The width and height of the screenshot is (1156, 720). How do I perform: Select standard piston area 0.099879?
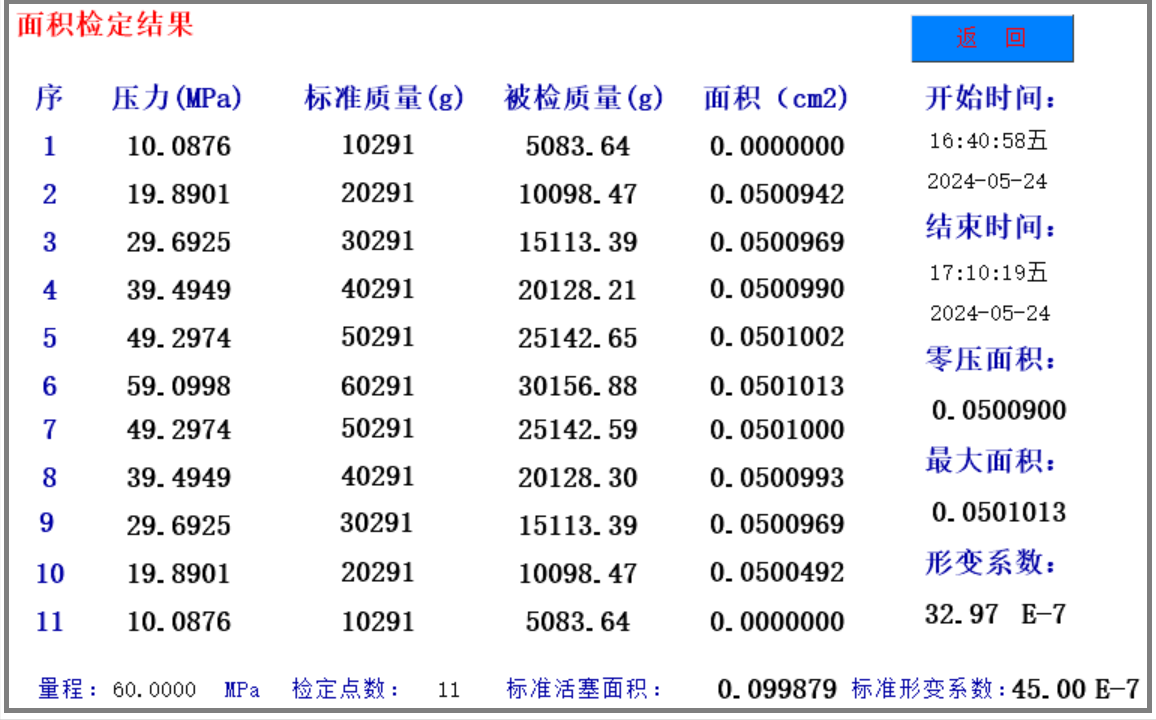pos(777,690)
